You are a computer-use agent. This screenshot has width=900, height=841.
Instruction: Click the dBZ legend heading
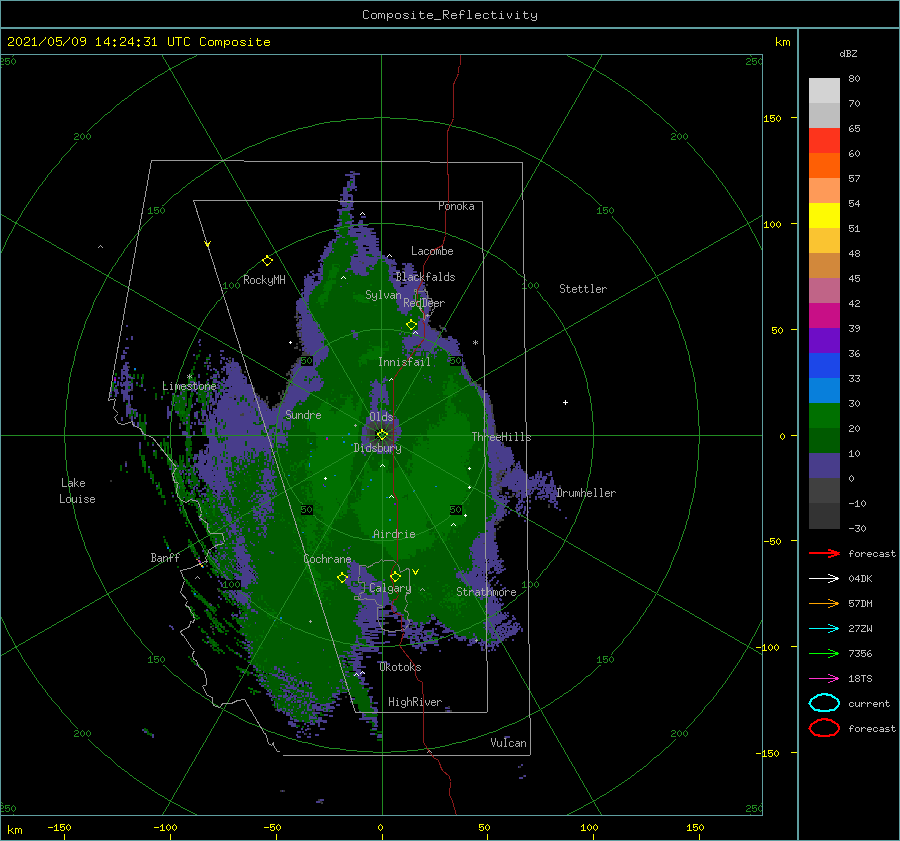848,53
